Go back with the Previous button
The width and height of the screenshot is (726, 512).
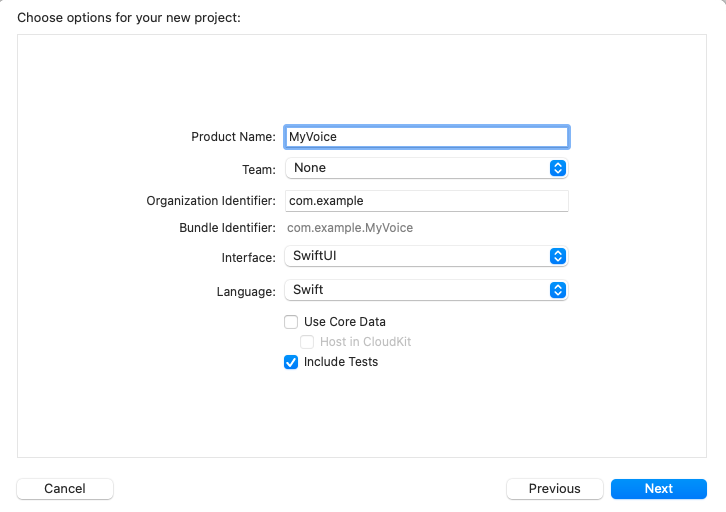tap(554, 489)
